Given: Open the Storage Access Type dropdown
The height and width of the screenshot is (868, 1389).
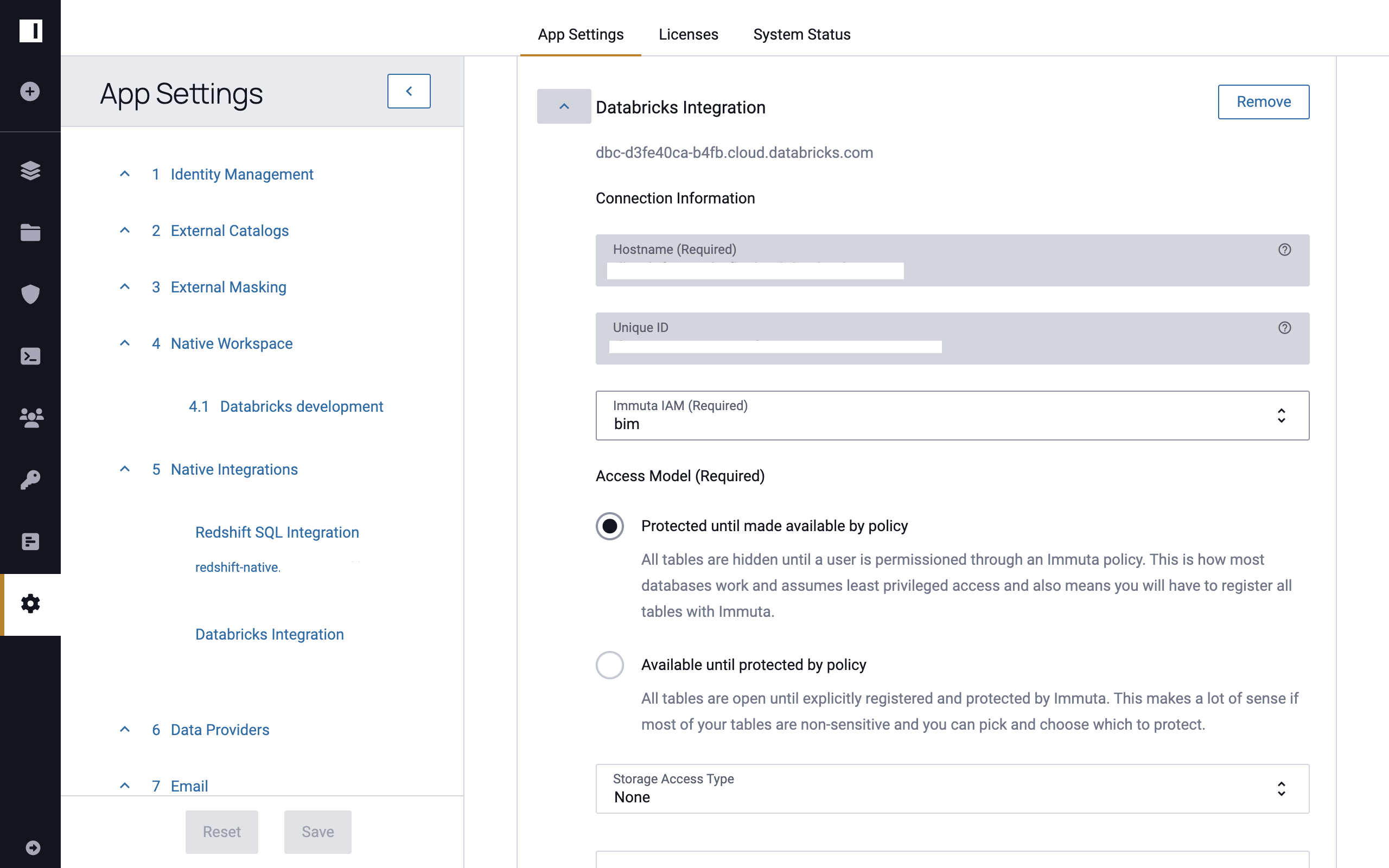Looking at the screenshot, I should (952, 789).
